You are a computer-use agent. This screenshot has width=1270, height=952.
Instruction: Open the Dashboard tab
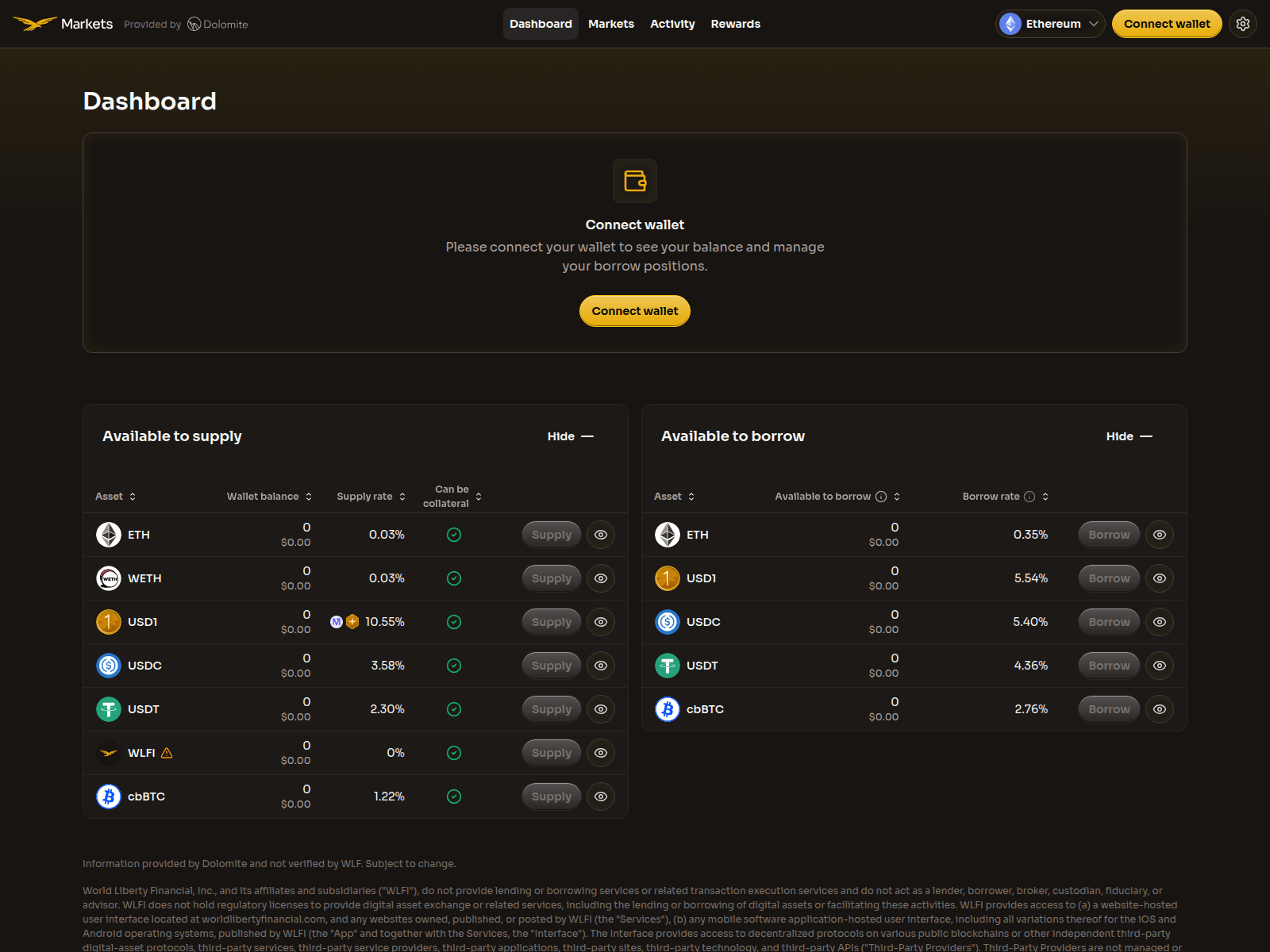[541, 24]
